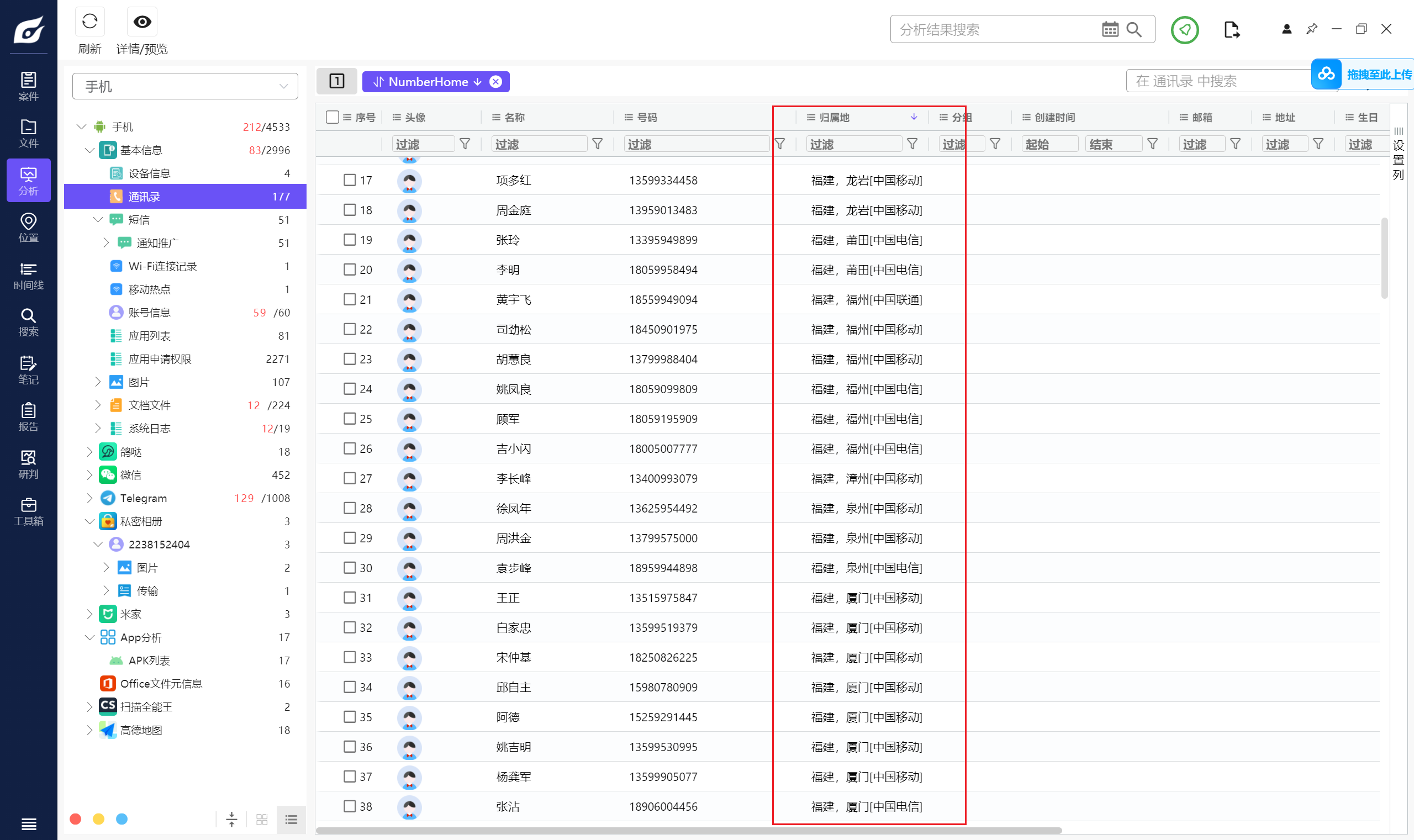Click the Refresh (刷新) toolbar icon
The image size is (1414, 840).
[x=89, y=23]
